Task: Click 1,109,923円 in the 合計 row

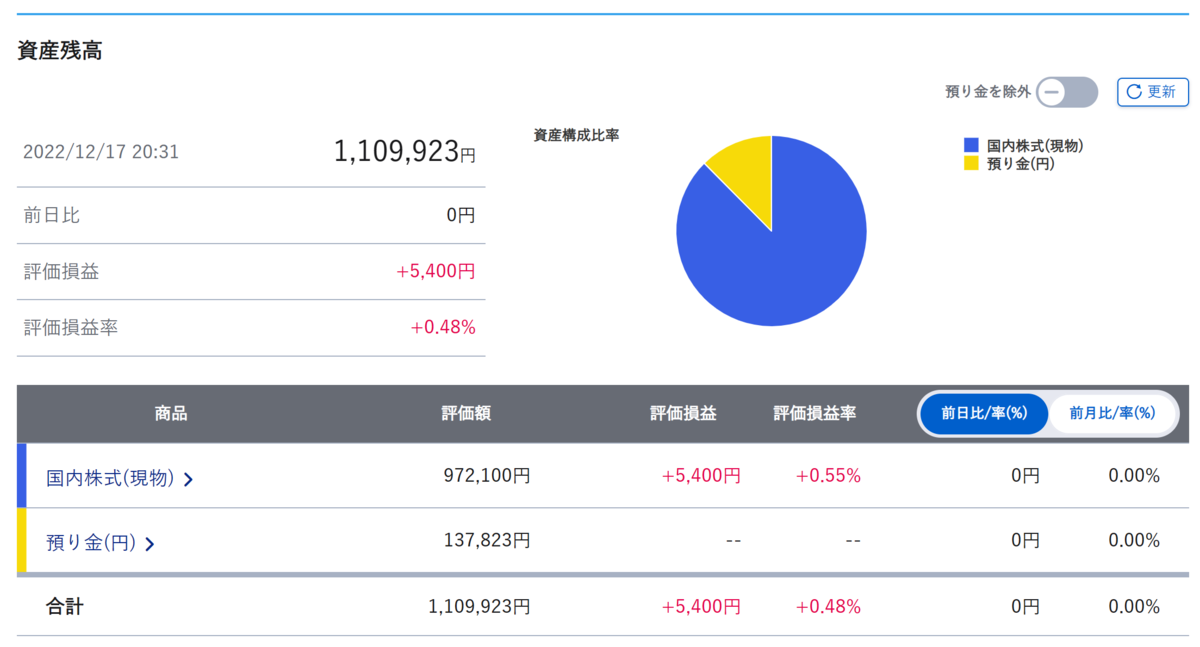Action: click(479, 606)
